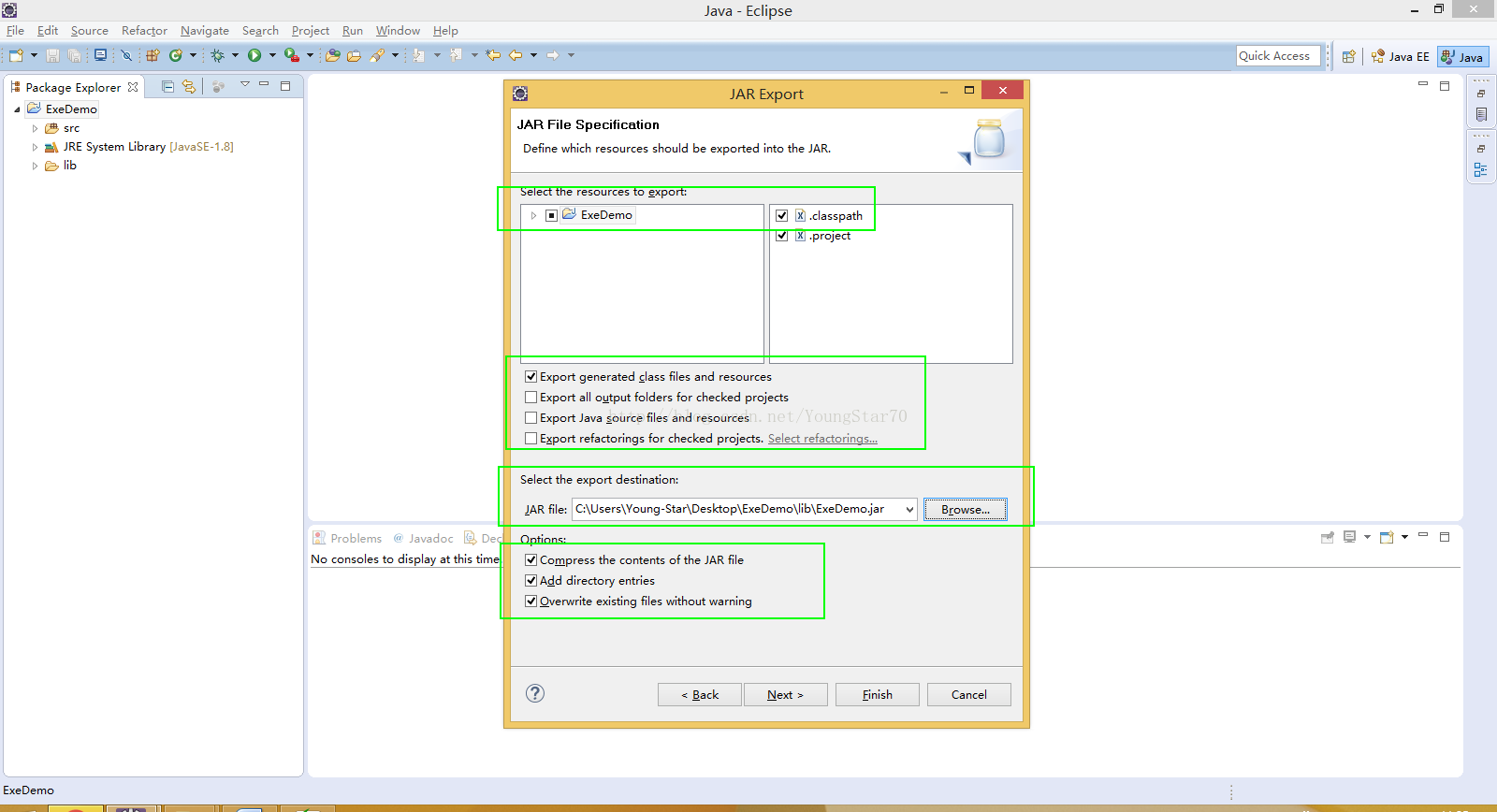Switch to the Java perspective
The height and width of the screenshot is (812, 1497).
point(1463,56)
